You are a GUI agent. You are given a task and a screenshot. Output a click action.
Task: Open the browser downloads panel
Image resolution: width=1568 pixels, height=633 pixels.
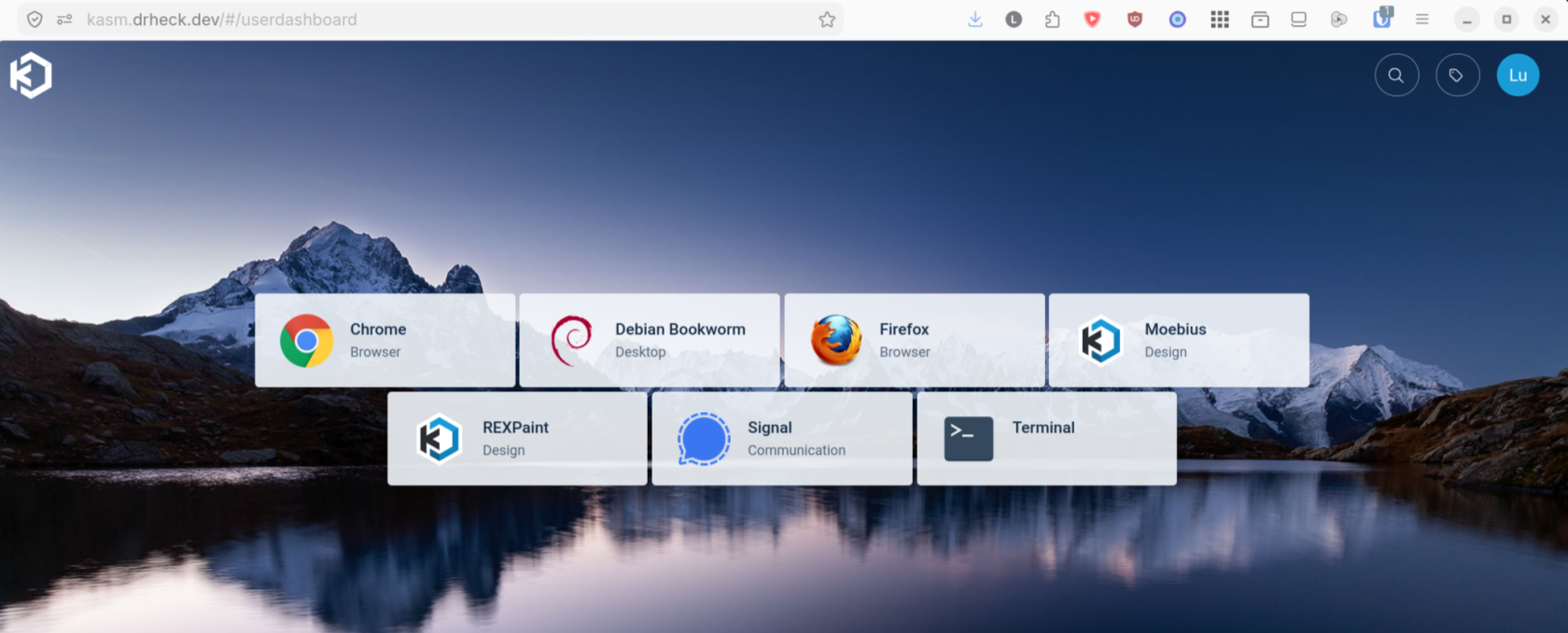pyautogui.click(x=975, y=20)
